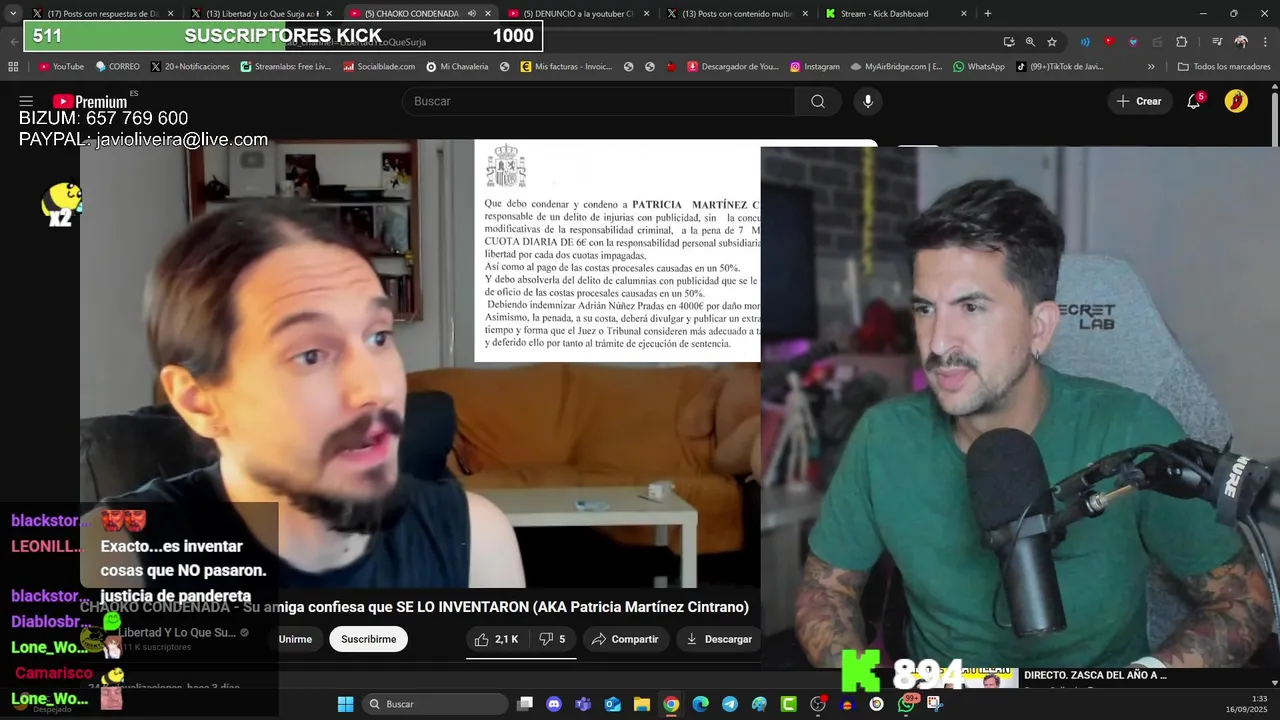Join the channel via Unirme button
This screenshot has width=1280, height=720.
295,639
